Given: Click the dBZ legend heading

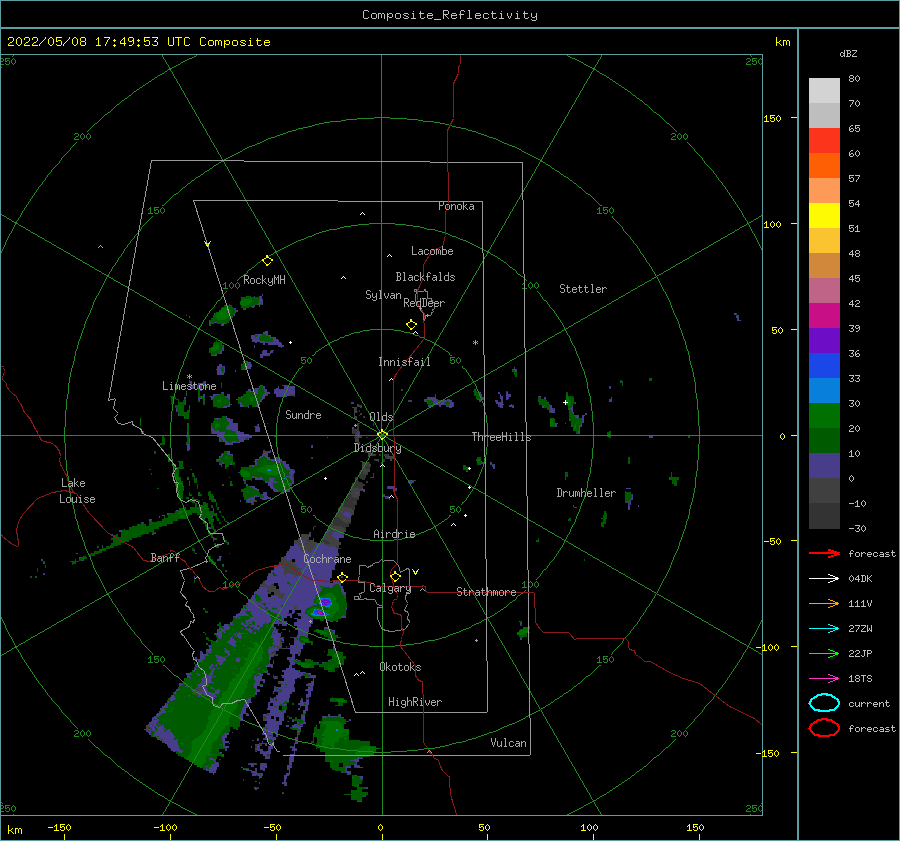Looking at the screenshot, I should click(x=848, y=54).
